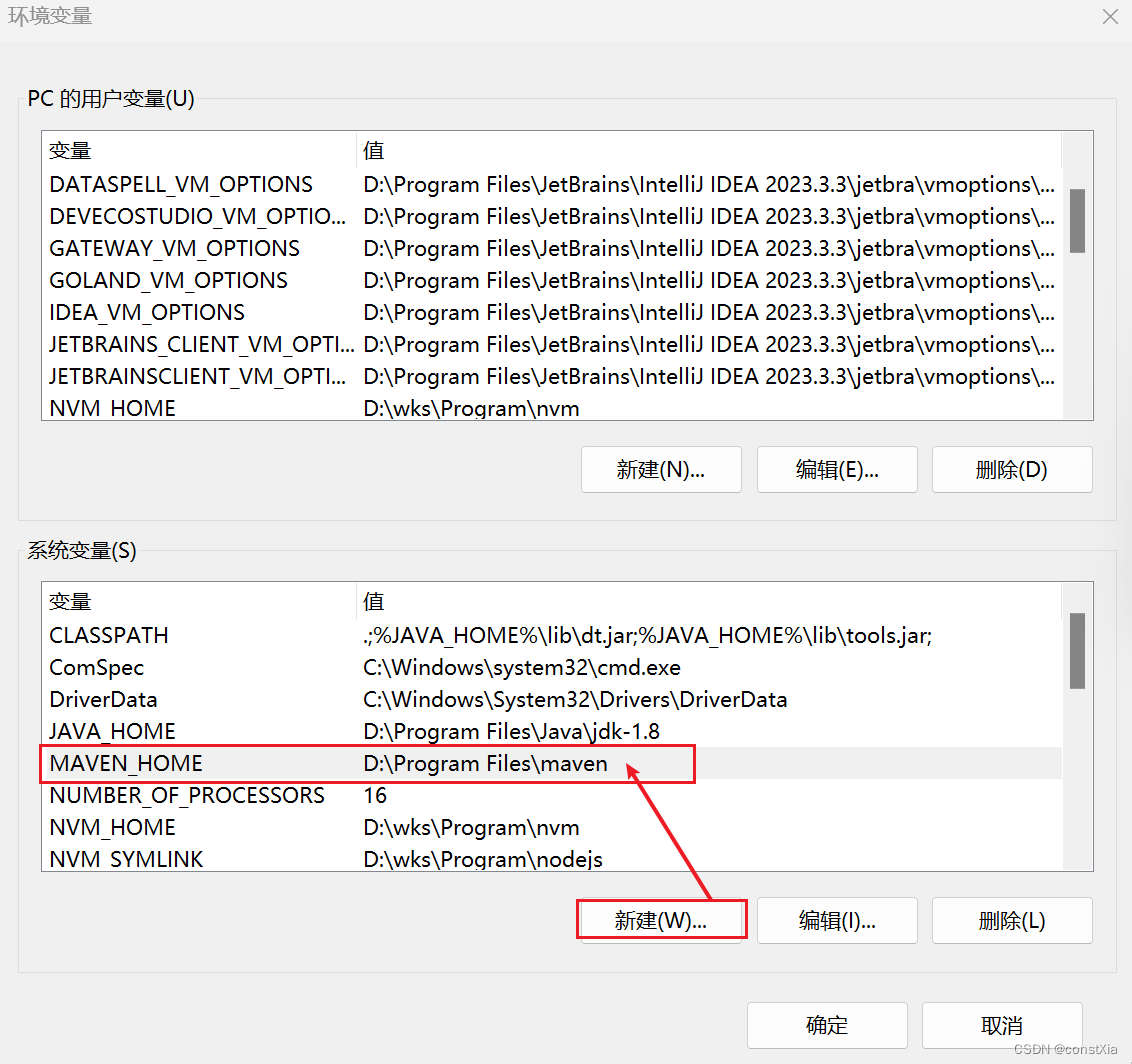Click 删除(D) under user variables
This screenshot has height=1064, width=1132.
click(1011, 470)
